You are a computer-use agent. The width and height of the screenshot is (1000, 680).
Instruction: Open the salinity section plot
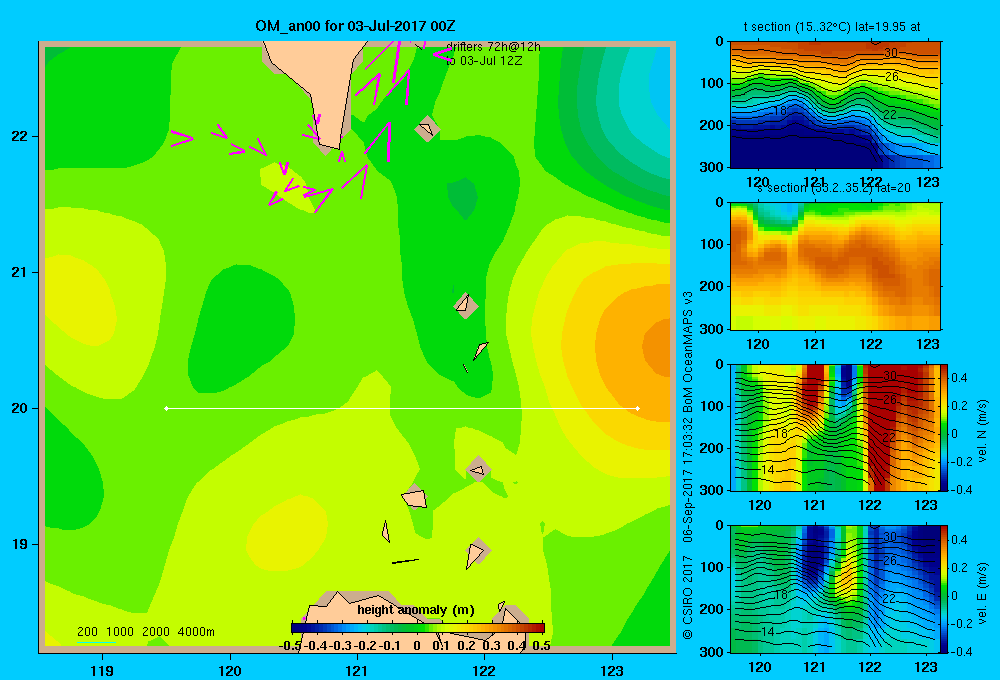tap(835, 266)
